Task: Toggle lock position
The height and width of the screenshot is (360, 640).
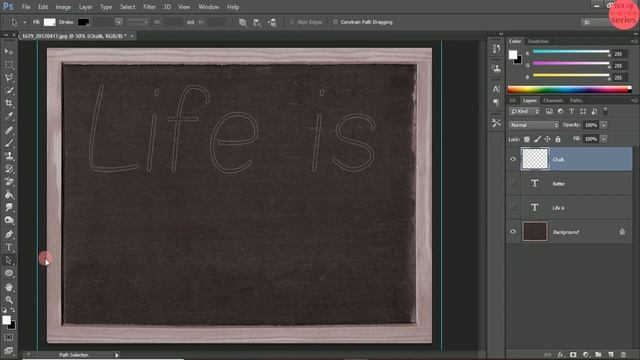Action: [x=547, y=139]
